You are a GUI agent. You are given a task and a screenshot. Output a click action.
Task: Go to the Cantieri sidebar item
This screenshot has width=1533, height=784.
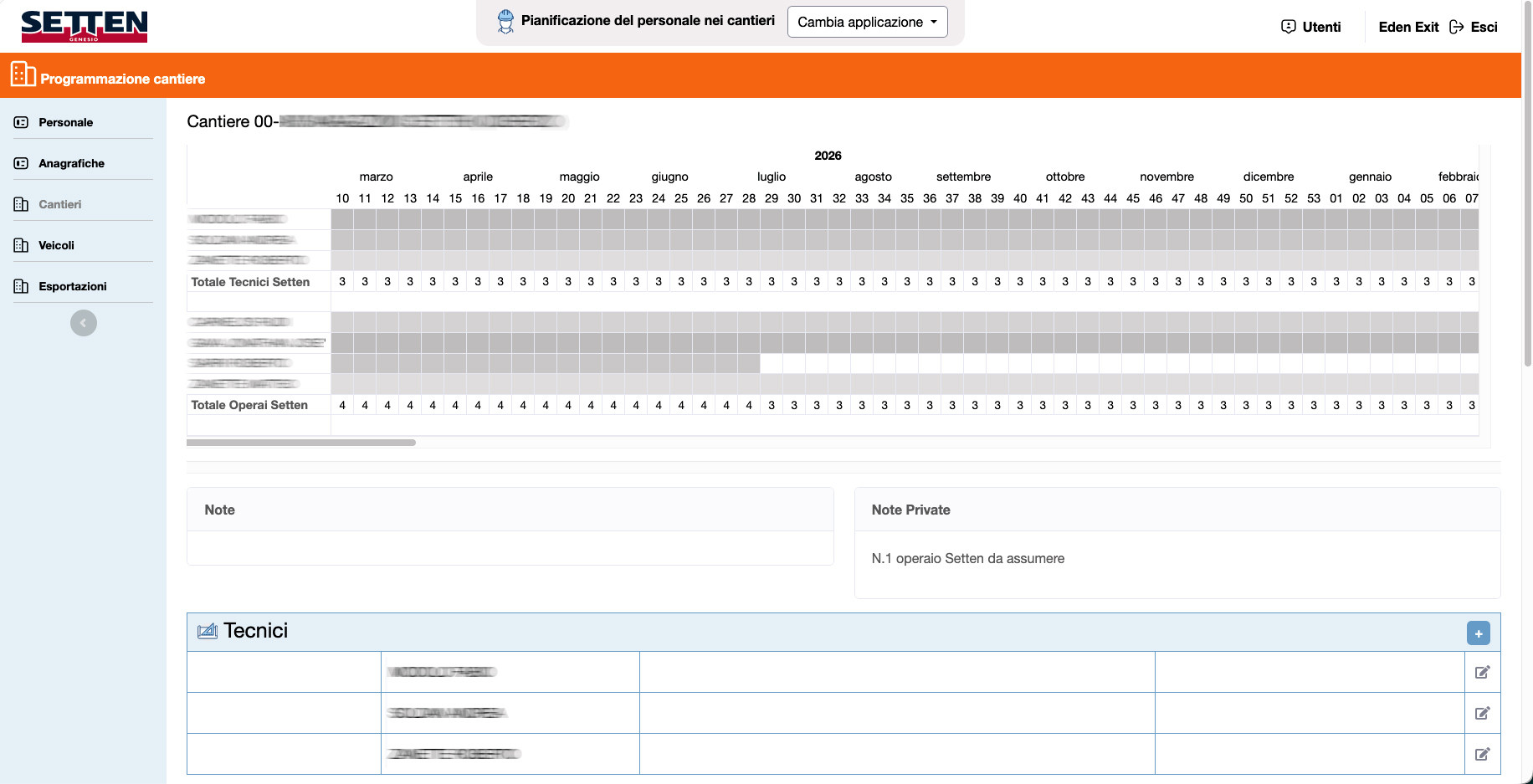coord(59,204)
